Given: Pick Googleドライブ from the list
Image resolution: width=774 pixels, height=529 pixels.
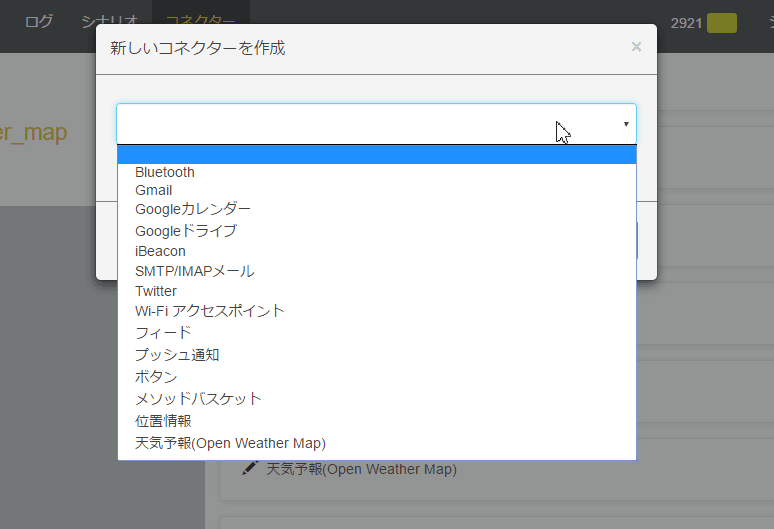Looking at the screenshot, I should (x=186, y=230).
